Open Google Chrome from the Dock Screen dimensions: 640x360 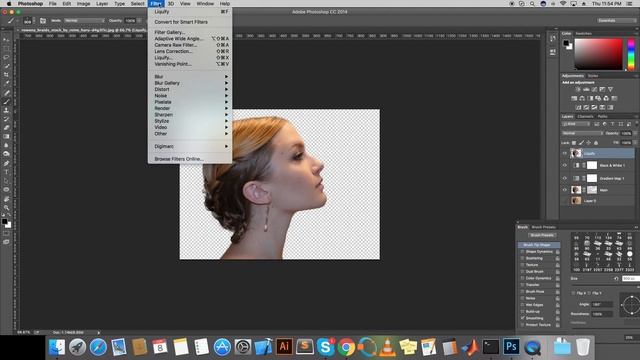tap(346, 347)
